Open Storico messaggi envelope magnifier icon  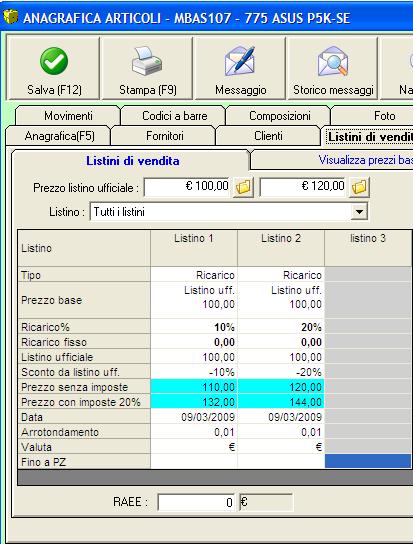(x=332, y=61)
